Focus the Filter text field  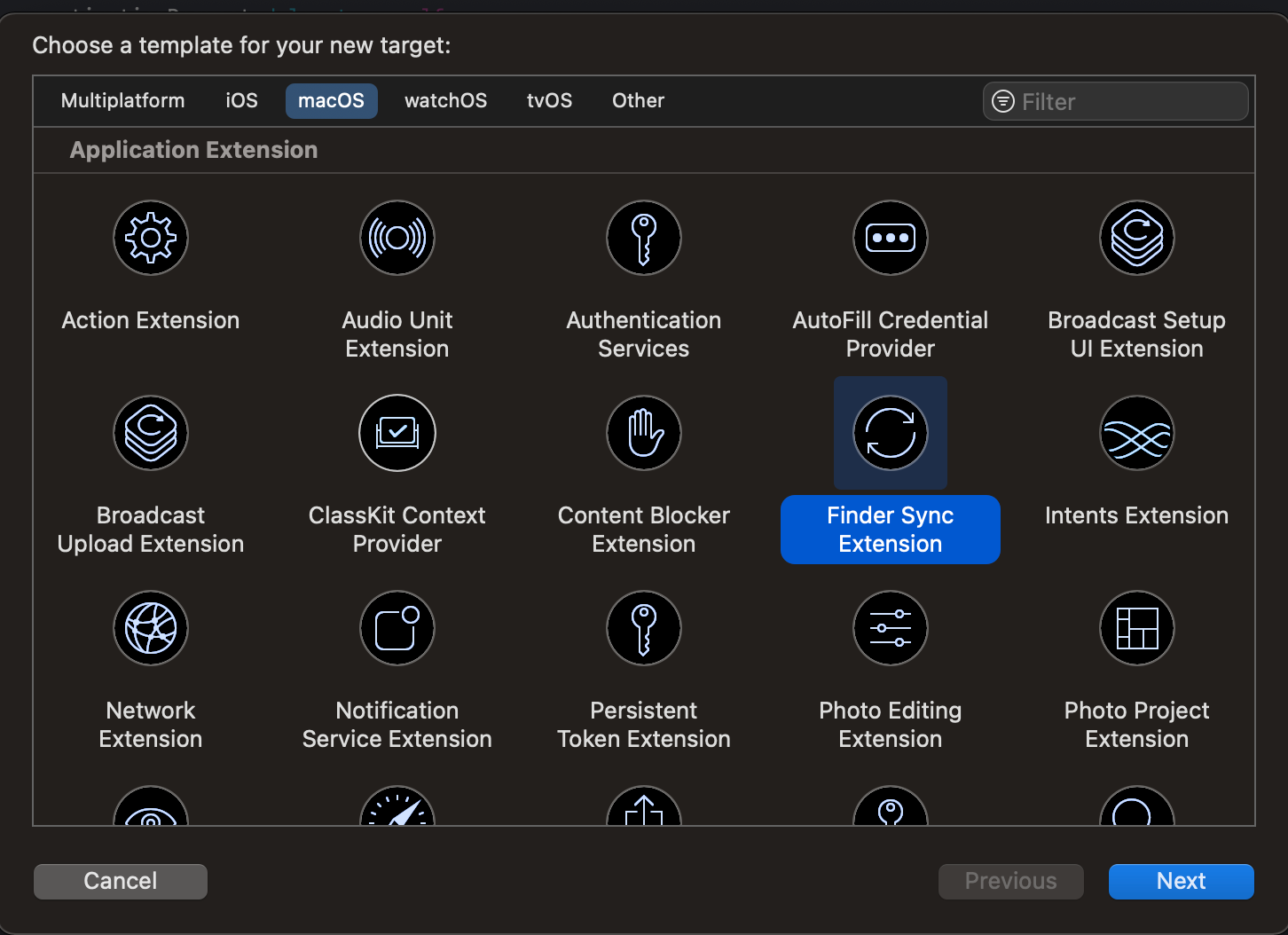point(1116,101)
